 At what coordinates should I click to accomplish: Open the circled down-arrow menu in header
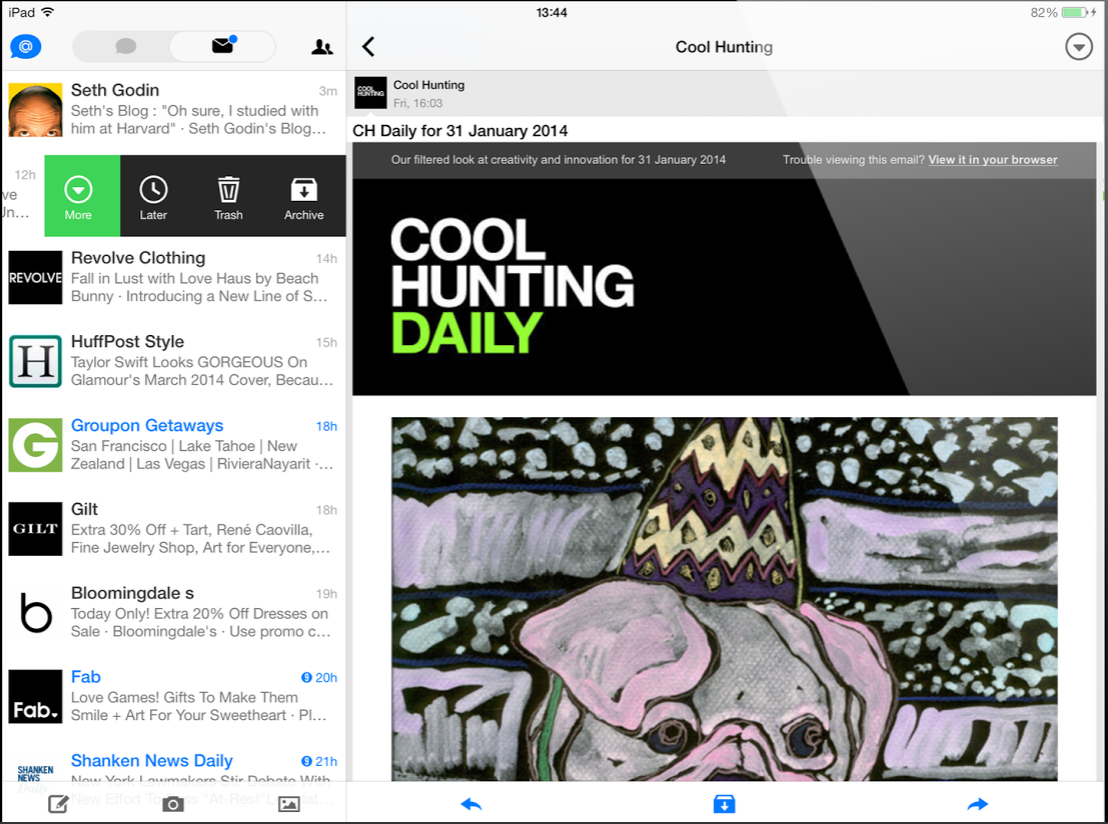[x=1078, y=47]
